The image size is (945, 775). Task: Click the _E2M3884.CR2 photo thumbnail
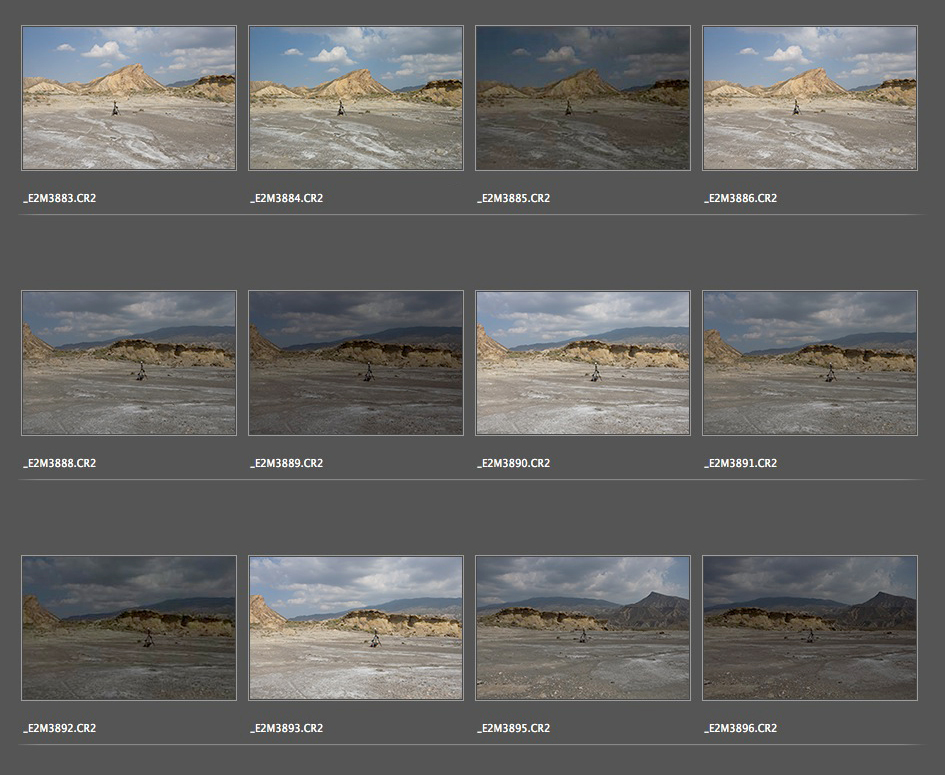point(356,98)
